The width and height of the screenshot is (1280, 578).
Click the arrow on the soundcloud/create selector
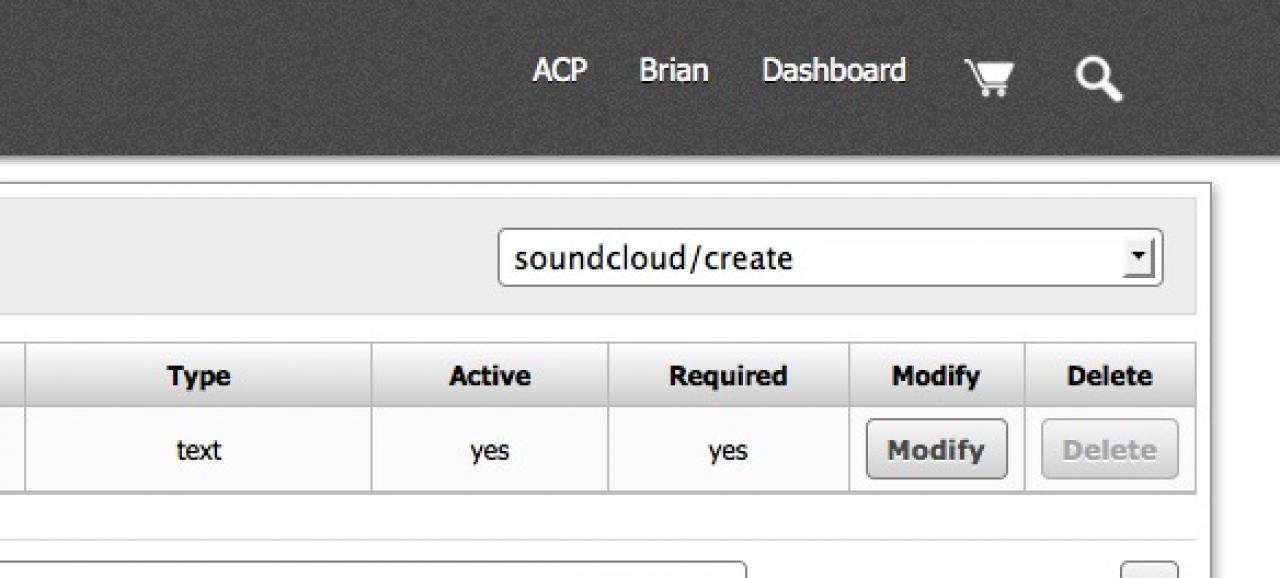click(1138, 258)
